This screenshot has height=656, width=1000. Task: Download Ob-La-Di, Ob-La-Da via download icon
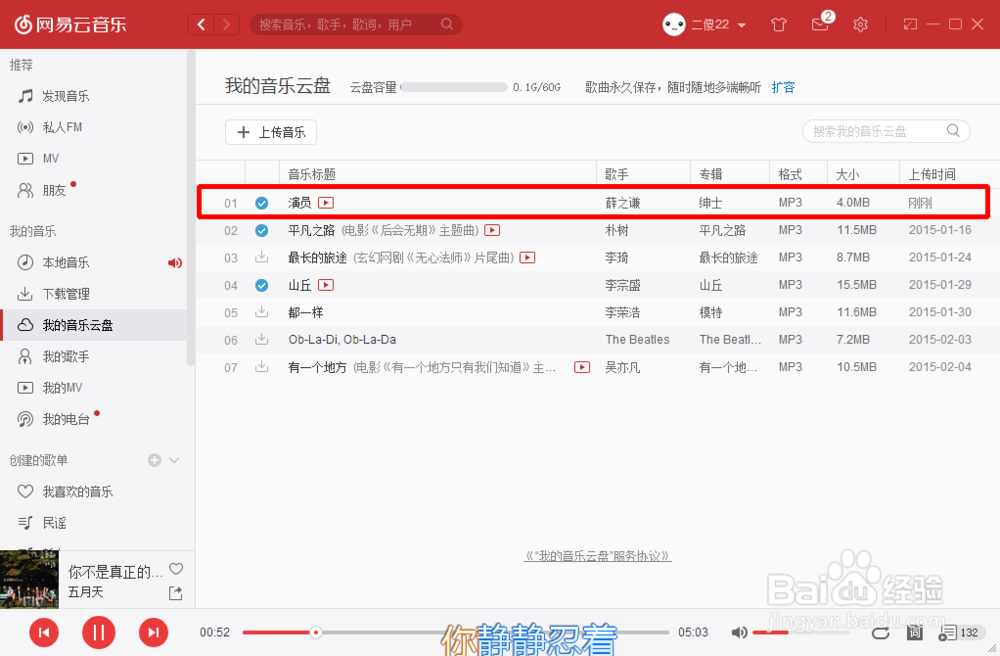(x=261, y=340)
